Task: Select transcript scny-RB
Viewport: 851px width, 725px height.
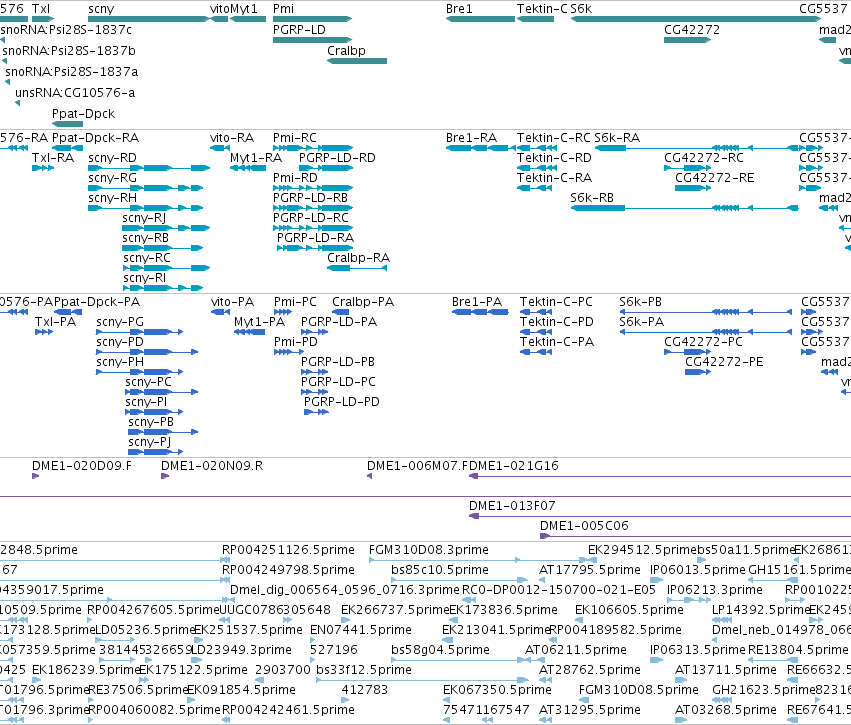Action: (x=163, y=248)
